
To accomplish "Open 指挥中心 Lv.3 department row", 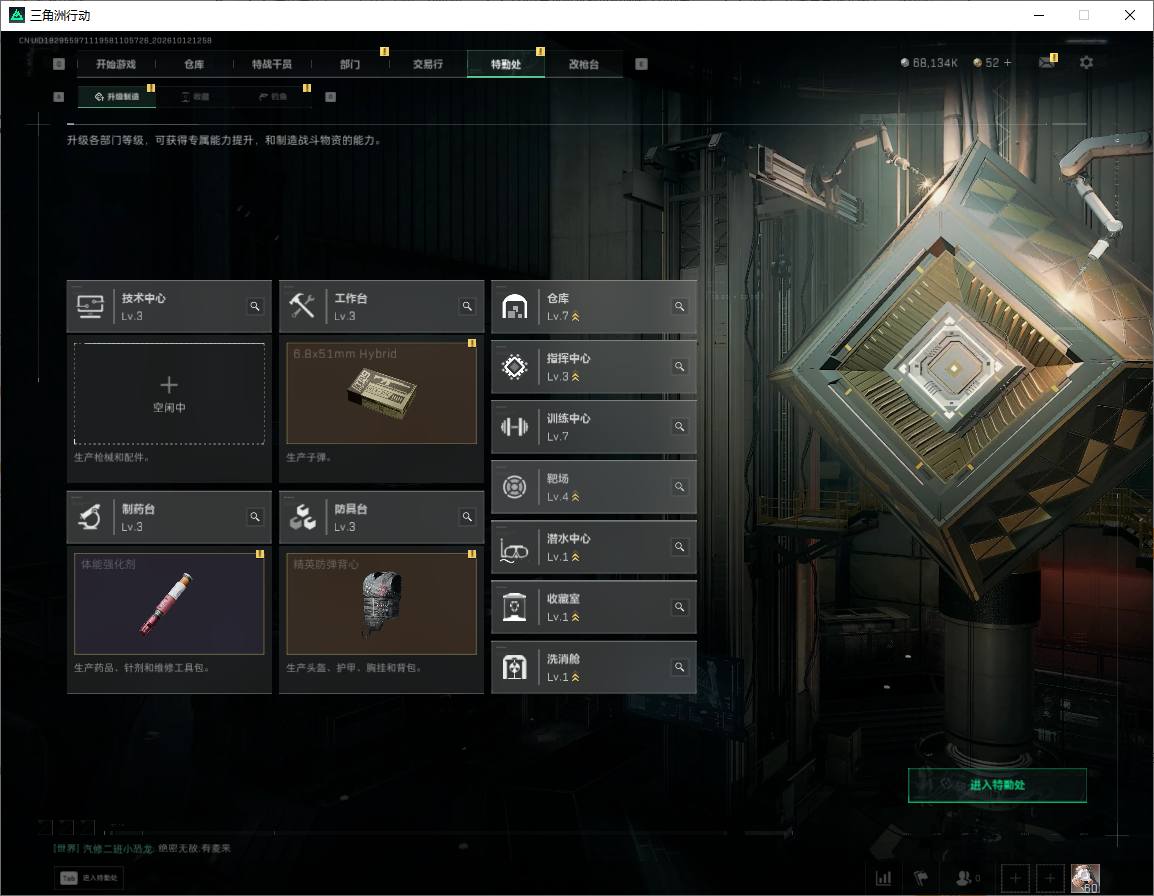I will (x=593, y=367).
